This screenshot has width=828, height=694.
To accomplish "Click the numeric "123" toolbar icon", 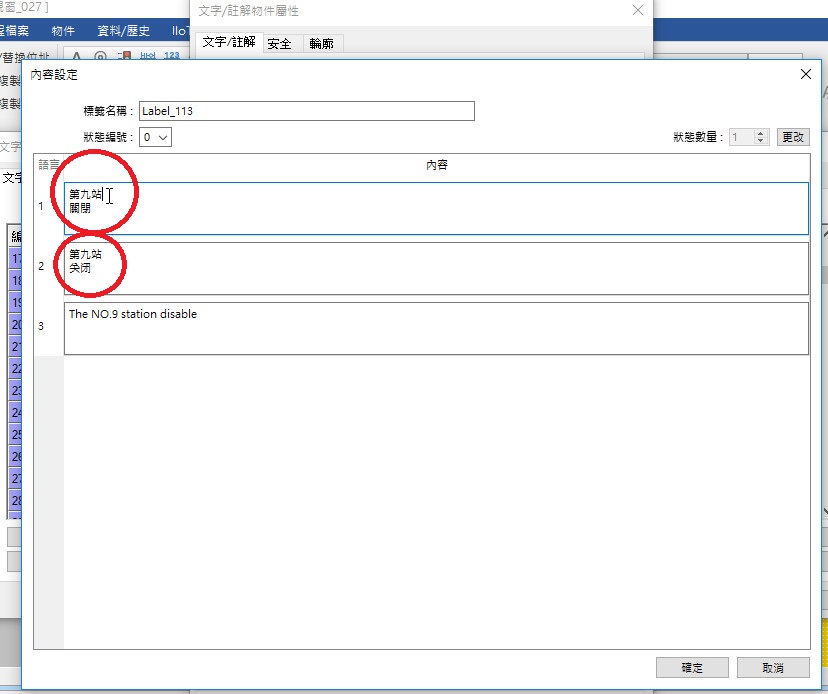I will click(171, 56).
